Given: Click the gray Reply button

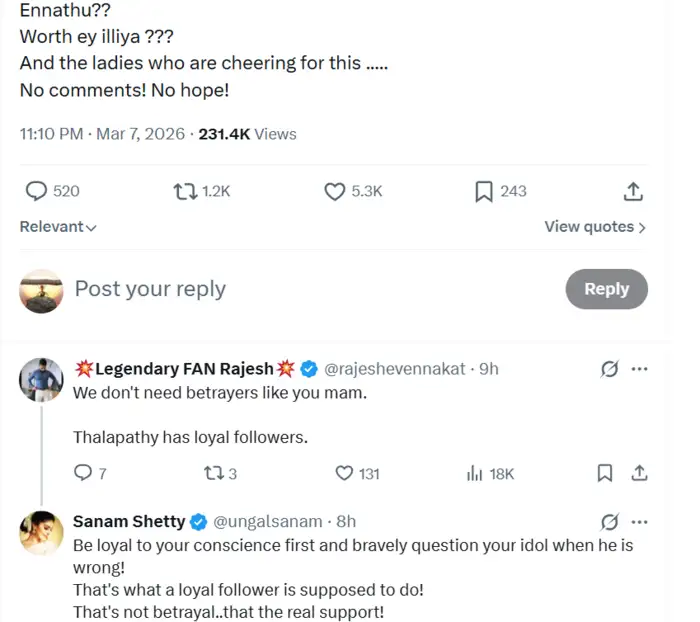Looking at the screenshot, I should [x=606, y=289].
